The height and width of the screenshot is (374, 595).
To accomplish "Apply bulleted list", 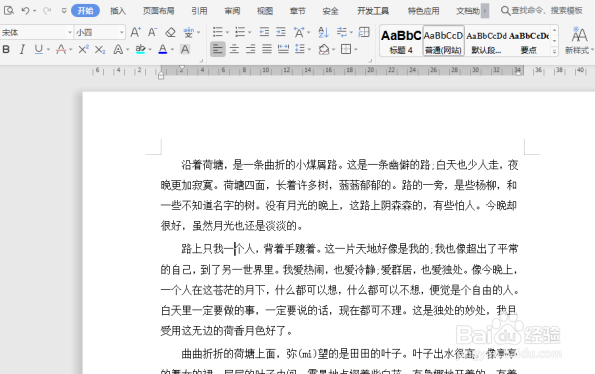I will tap(218, 32).
